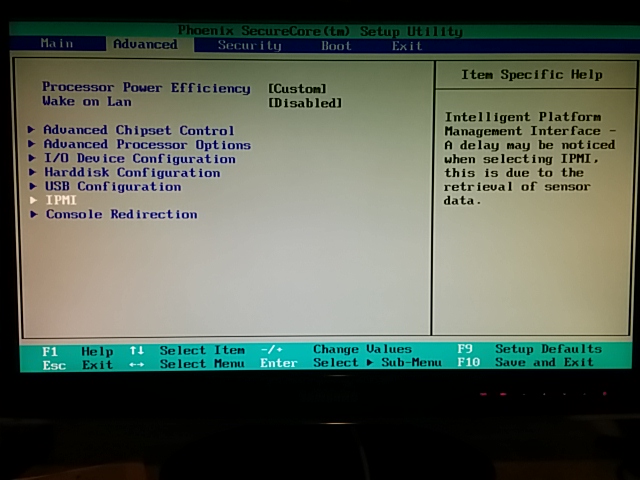The height and width of the screenshot is (480, 640).
Task: Select Wake on Lan label
Action: [x=87, y=101]
